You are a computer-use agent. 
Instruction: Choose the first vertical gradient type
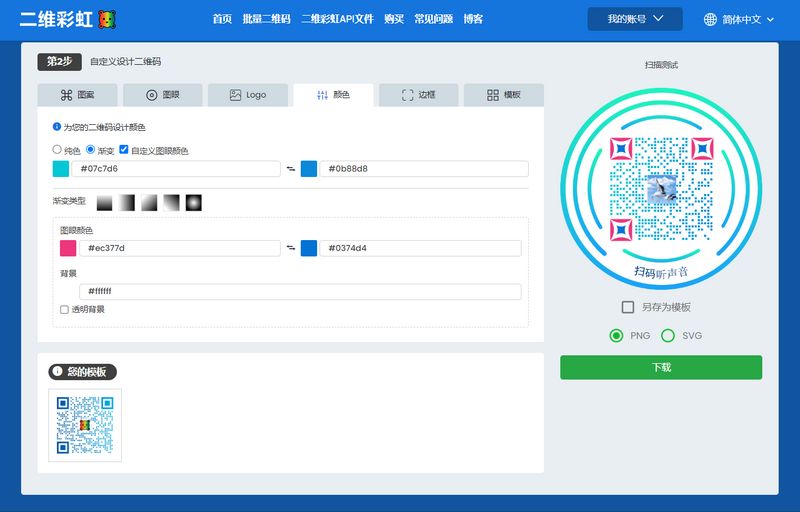[104, 202]
